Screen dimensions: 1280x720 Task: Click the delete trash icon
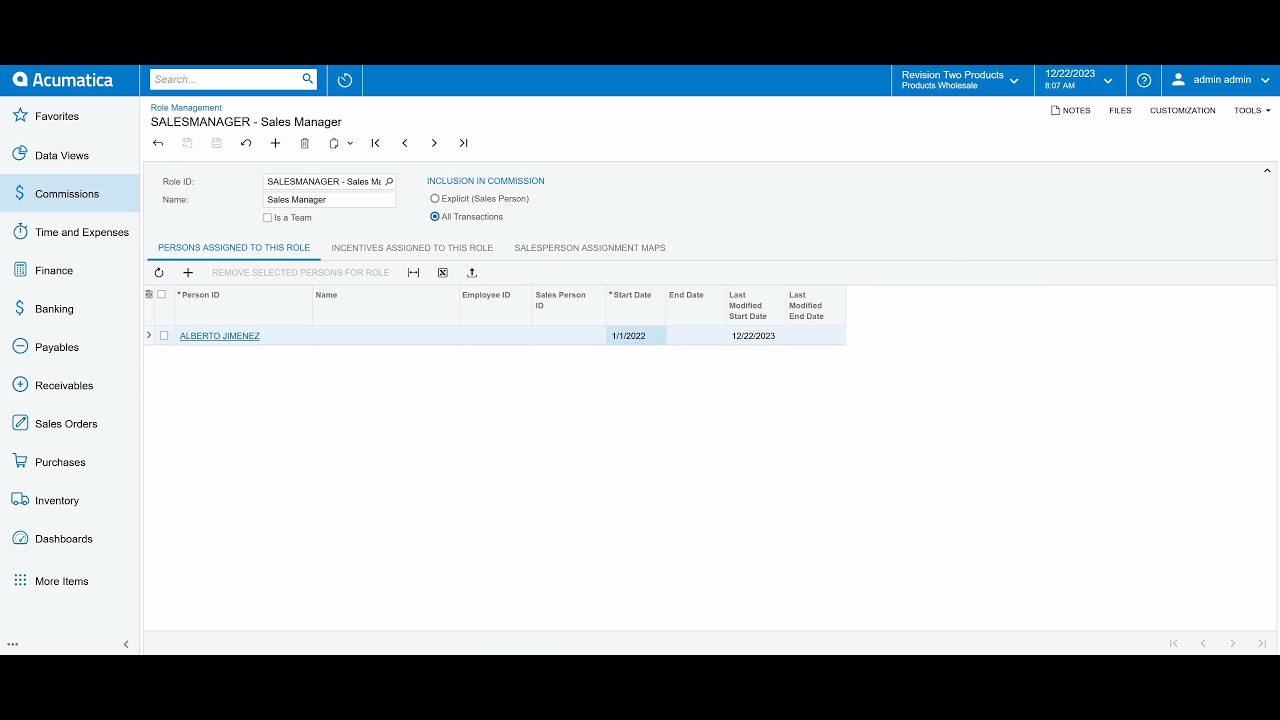(305, 143)
